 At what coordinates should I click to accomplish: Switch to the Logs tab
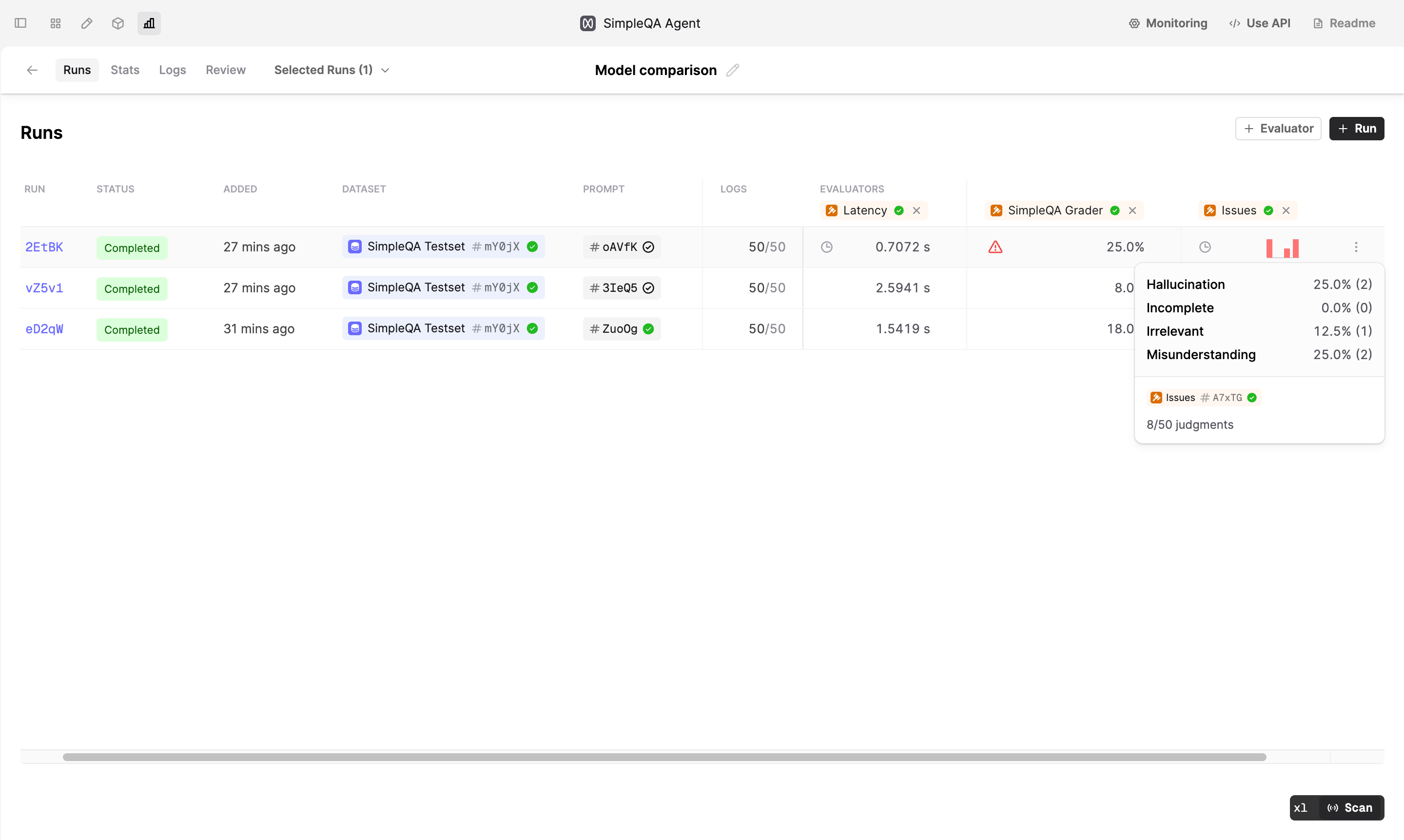coord(172,70)
